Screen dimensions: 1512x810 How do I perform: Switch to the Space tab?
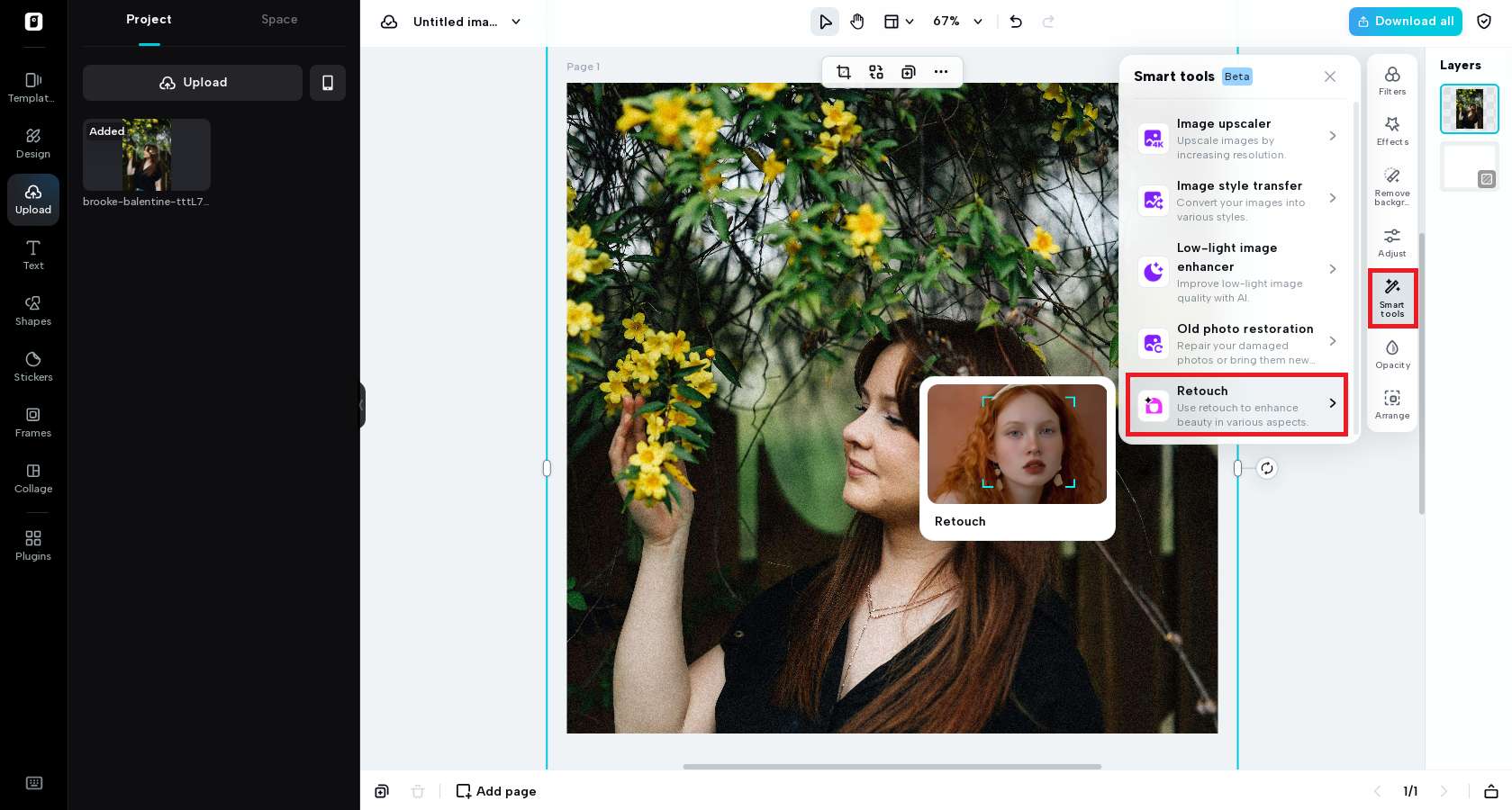(279, 19)
